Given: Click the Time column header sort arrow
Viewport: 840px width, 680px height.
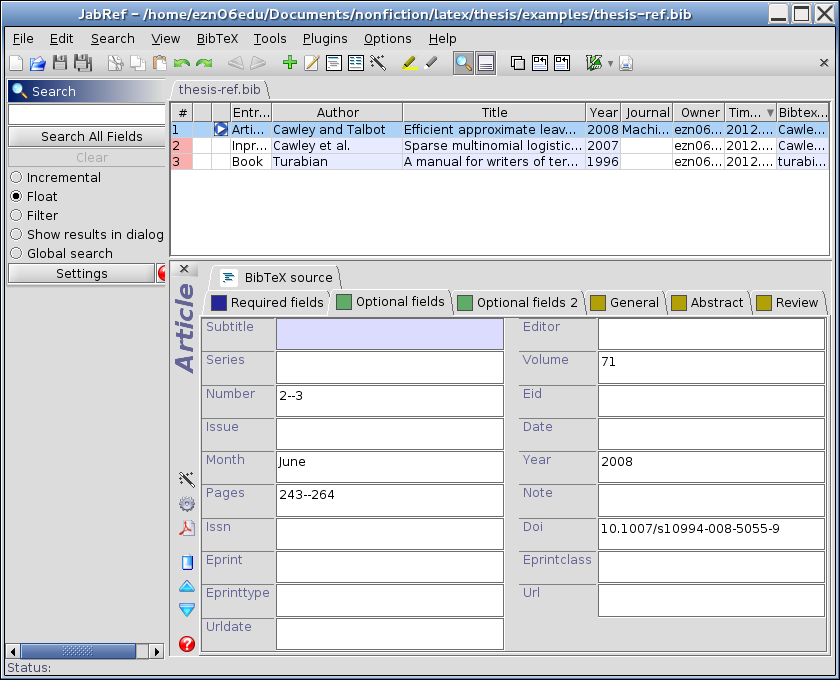Looking at the screenshot, I should pyautogui.click(x=770, y=113).
